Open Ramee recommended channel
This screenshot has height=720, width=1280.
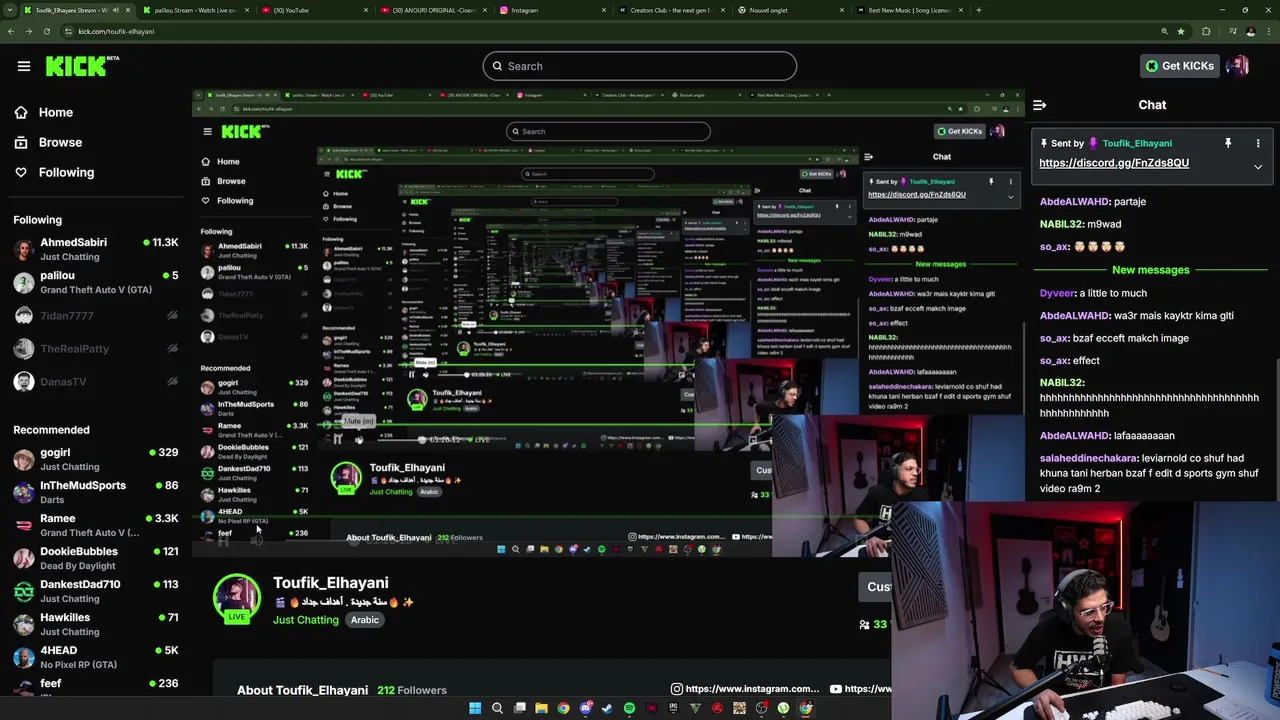pos(97,525)
